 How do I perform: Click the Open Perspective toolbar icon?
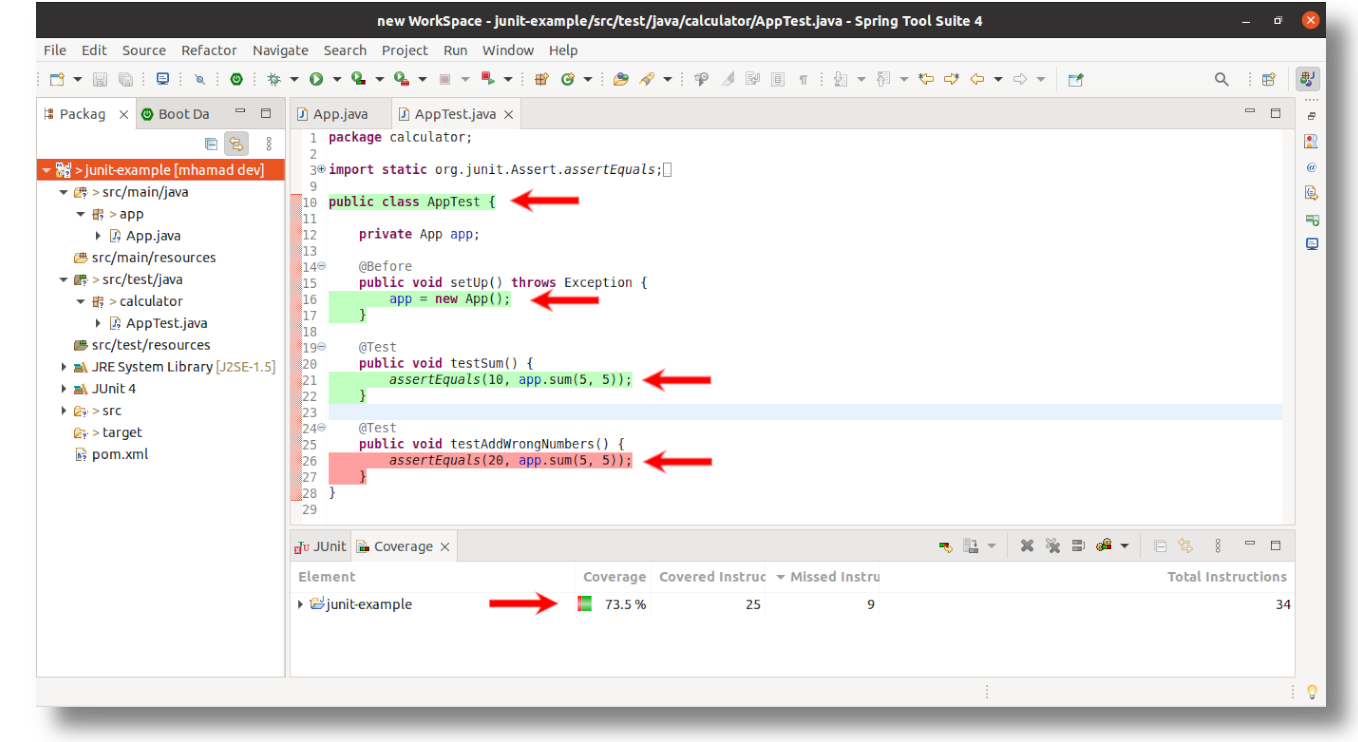coord(1268,79)
